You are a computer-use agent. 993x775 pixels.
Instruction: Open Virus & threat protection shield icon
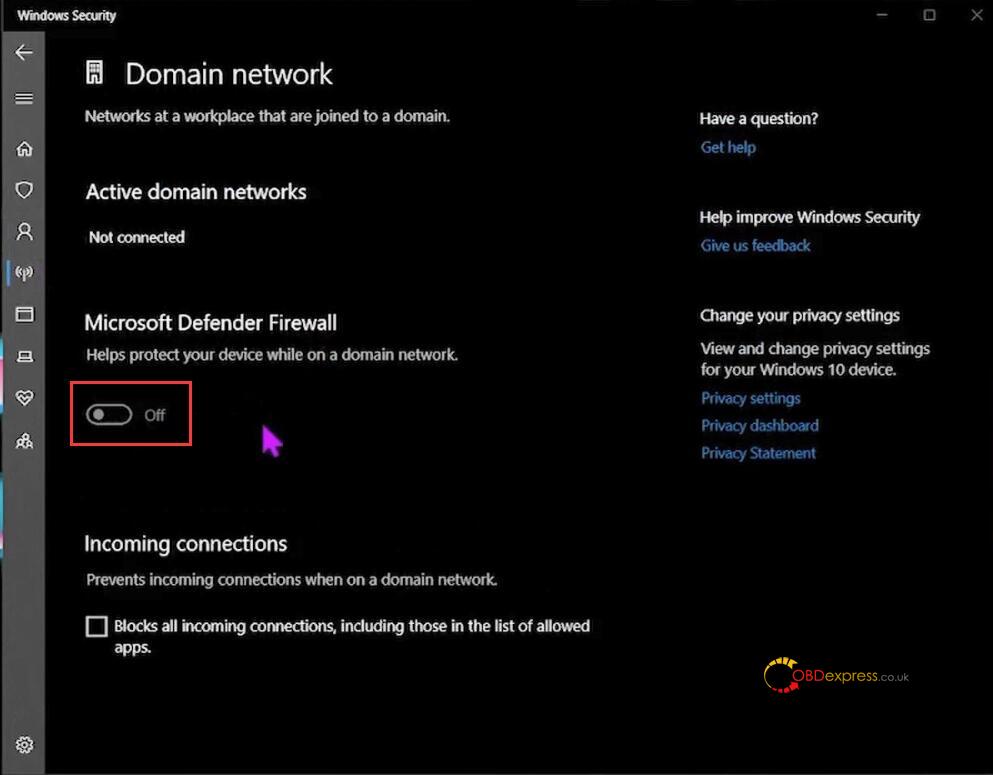click(x=24, y=190)
